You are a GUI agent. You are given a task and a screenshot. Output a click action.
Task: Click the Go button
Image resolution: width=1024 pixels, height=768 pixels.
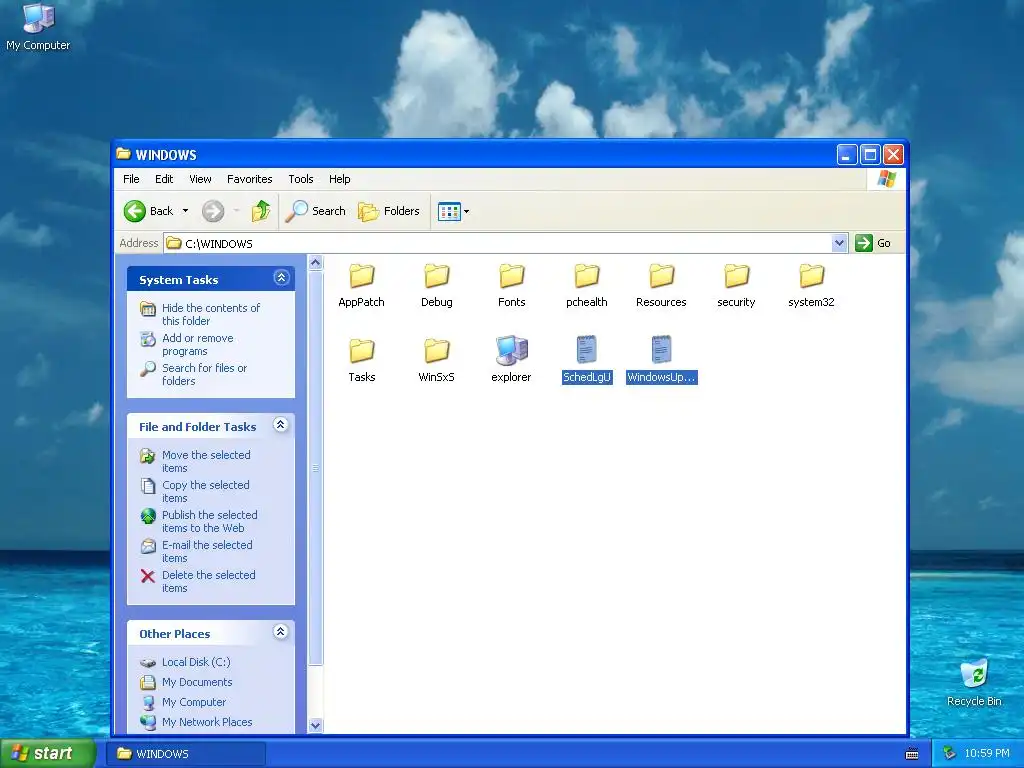click(873, 243)
